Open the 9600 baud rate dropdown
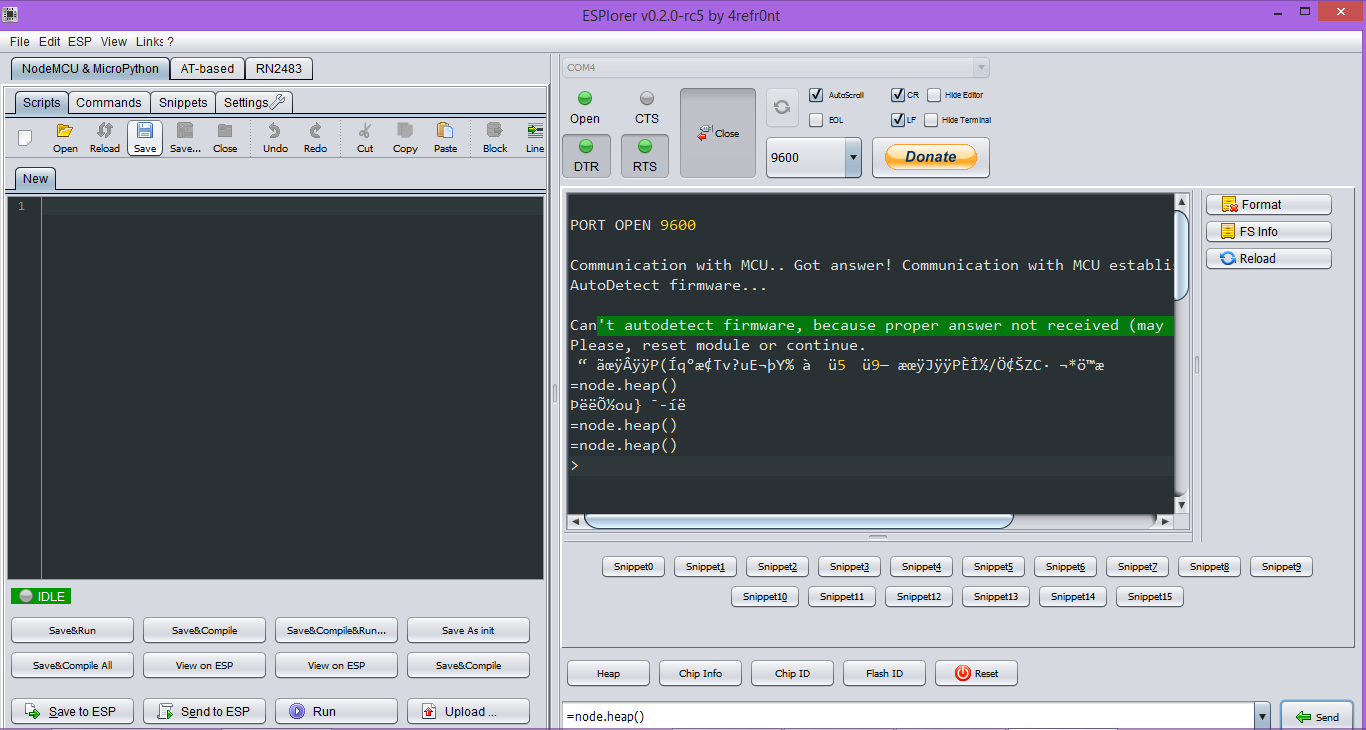The height and width of the screenshot is (730, 1366). click(x=852, y=157)
